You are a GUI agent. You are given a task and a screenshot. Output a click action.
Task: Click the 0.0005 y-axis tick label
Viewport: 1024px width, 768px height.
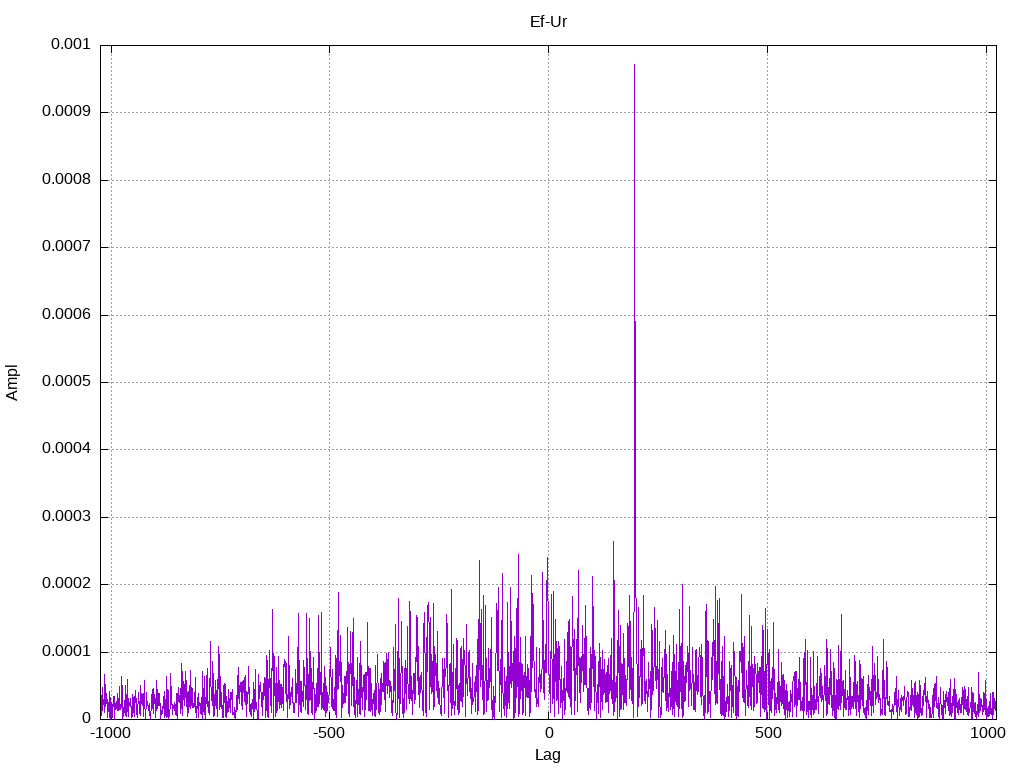coord(66,382)
